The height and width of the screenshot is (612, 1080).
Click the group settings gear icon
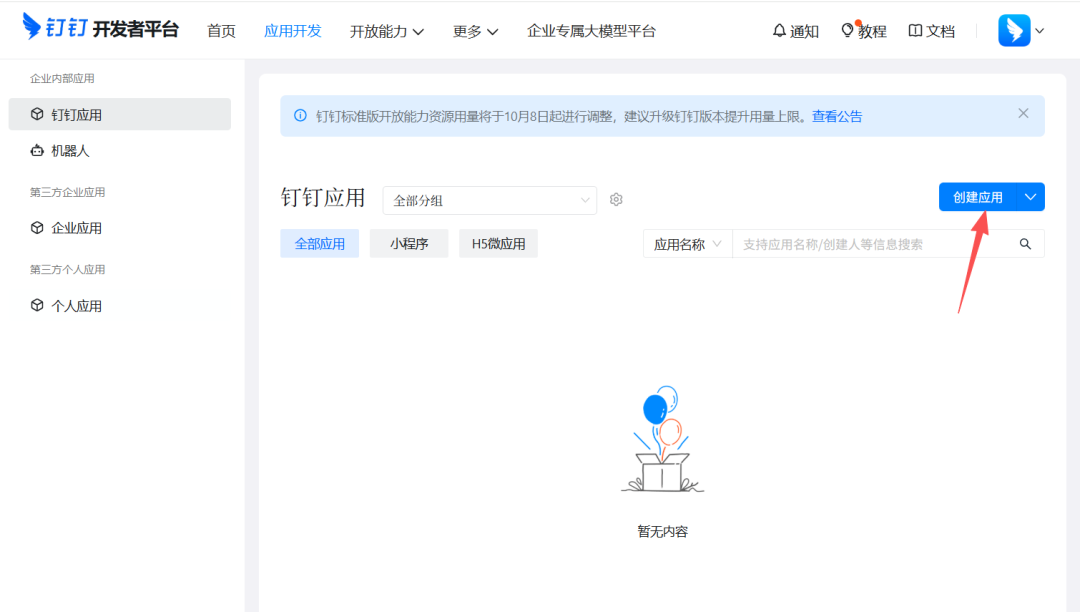[x=616, y=199]
